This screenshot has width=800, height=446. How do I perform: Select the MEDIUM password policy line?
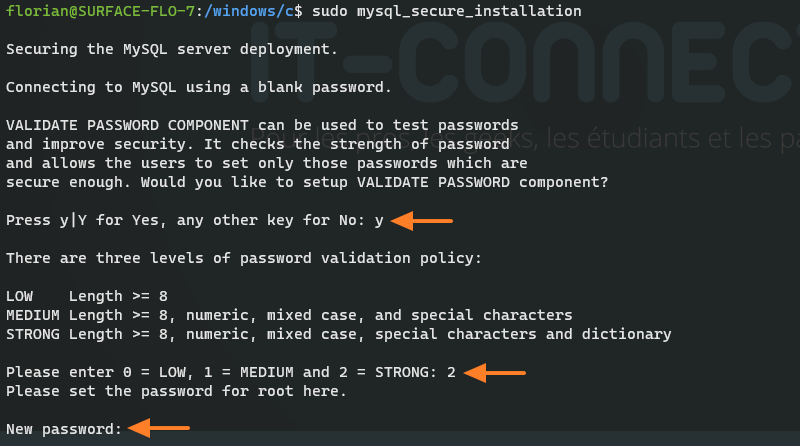click(289, 315)
